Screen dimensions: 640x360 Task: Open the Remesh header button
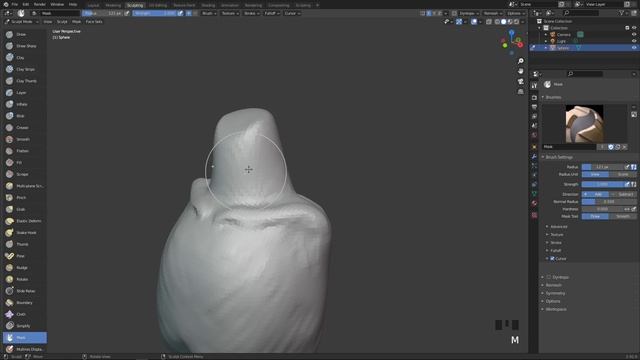(493, 13)
